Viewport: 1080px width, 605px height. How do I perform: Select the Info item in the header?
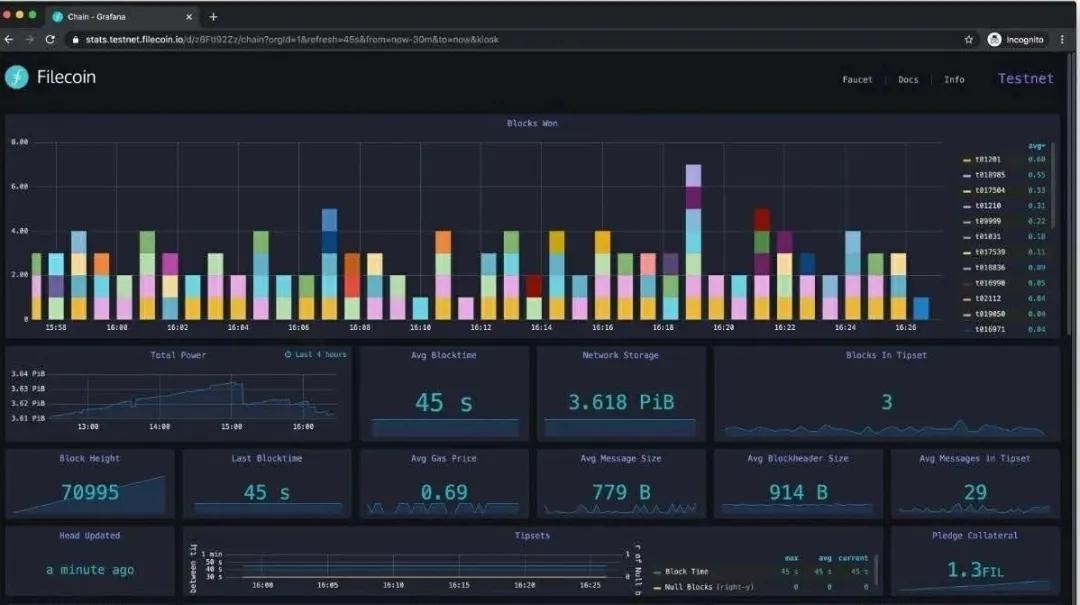click(954, 80)
